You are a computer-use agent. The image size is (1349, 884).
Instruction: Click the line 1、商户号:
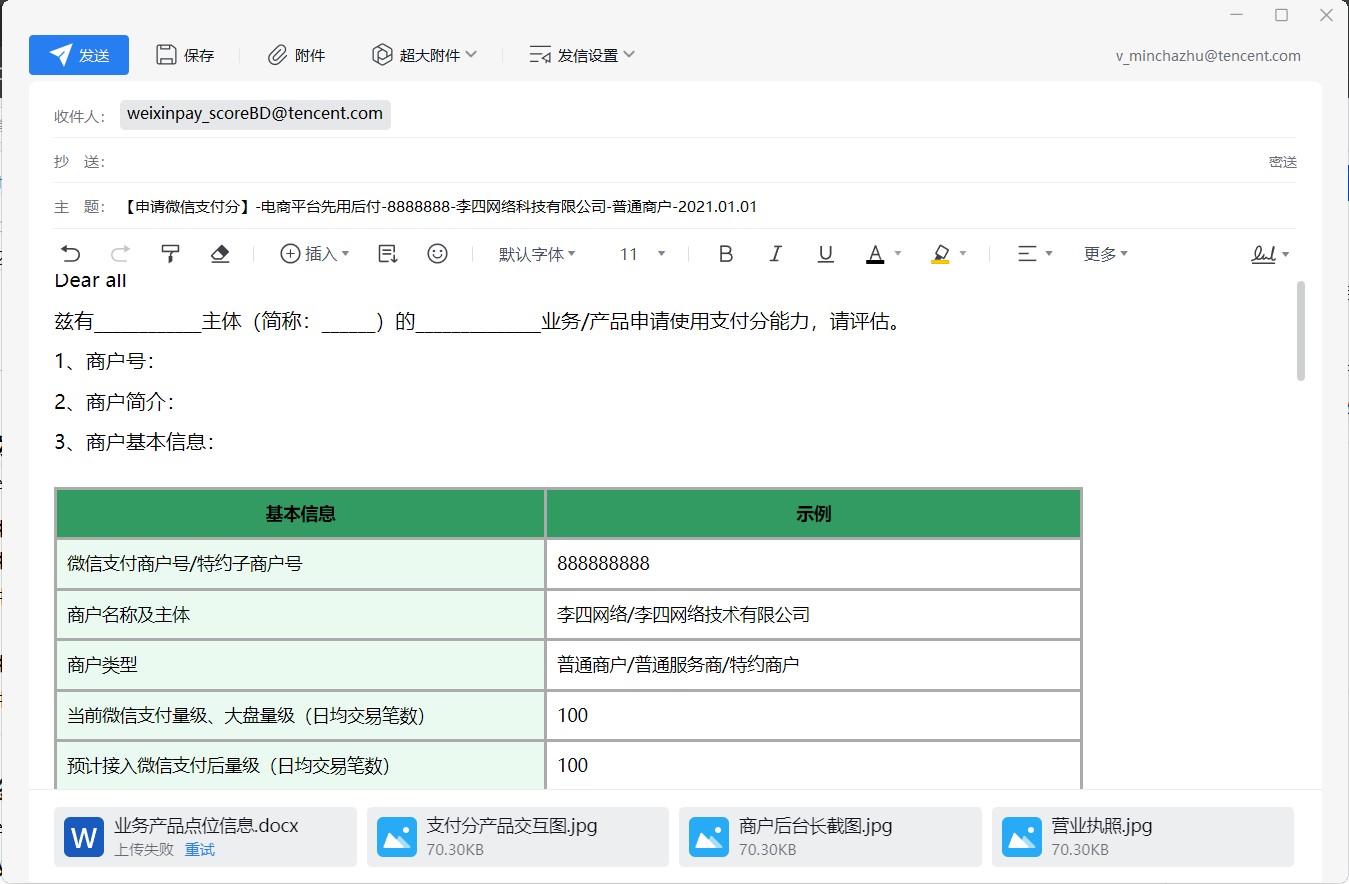pyautogui.click(x=105, y=361)
